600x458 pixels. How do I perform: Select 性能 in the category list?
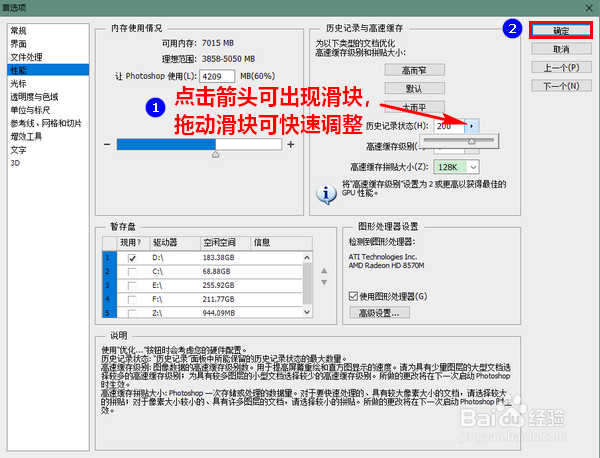point(48,70)
